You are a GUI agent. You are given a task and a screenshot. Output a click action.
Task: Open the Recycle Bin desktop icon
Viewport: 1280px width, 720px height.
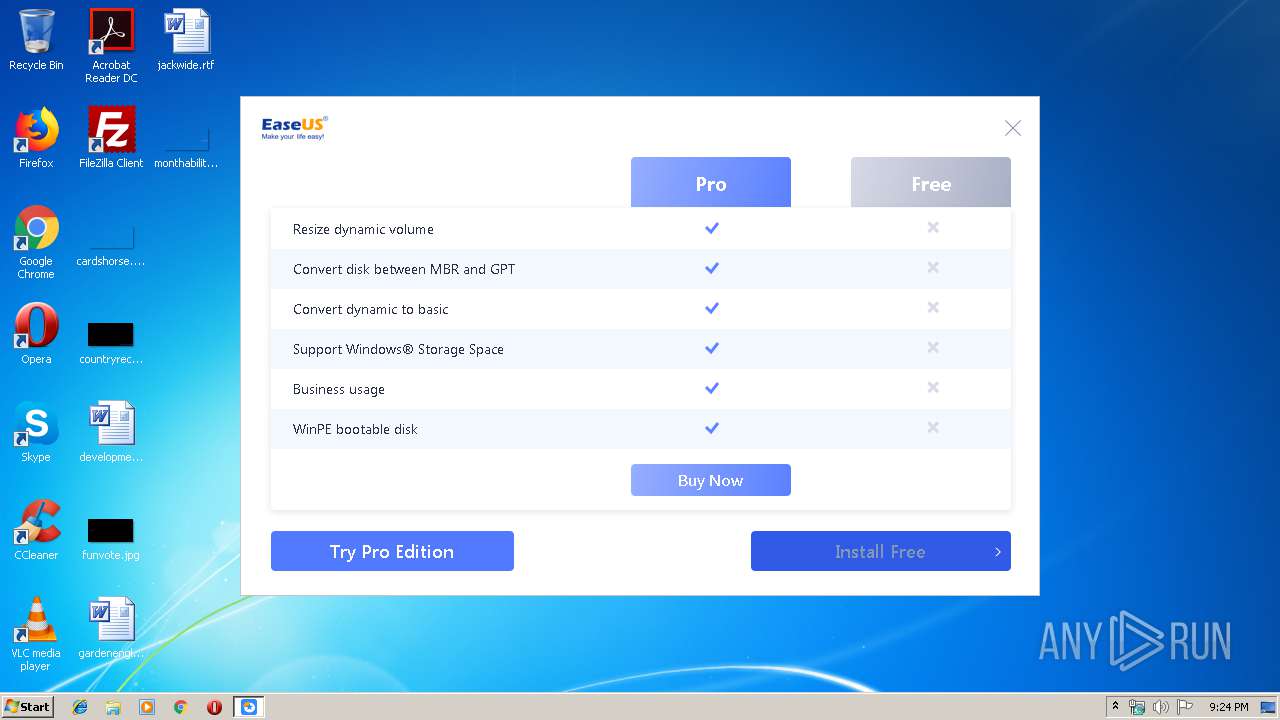(36, 40)
